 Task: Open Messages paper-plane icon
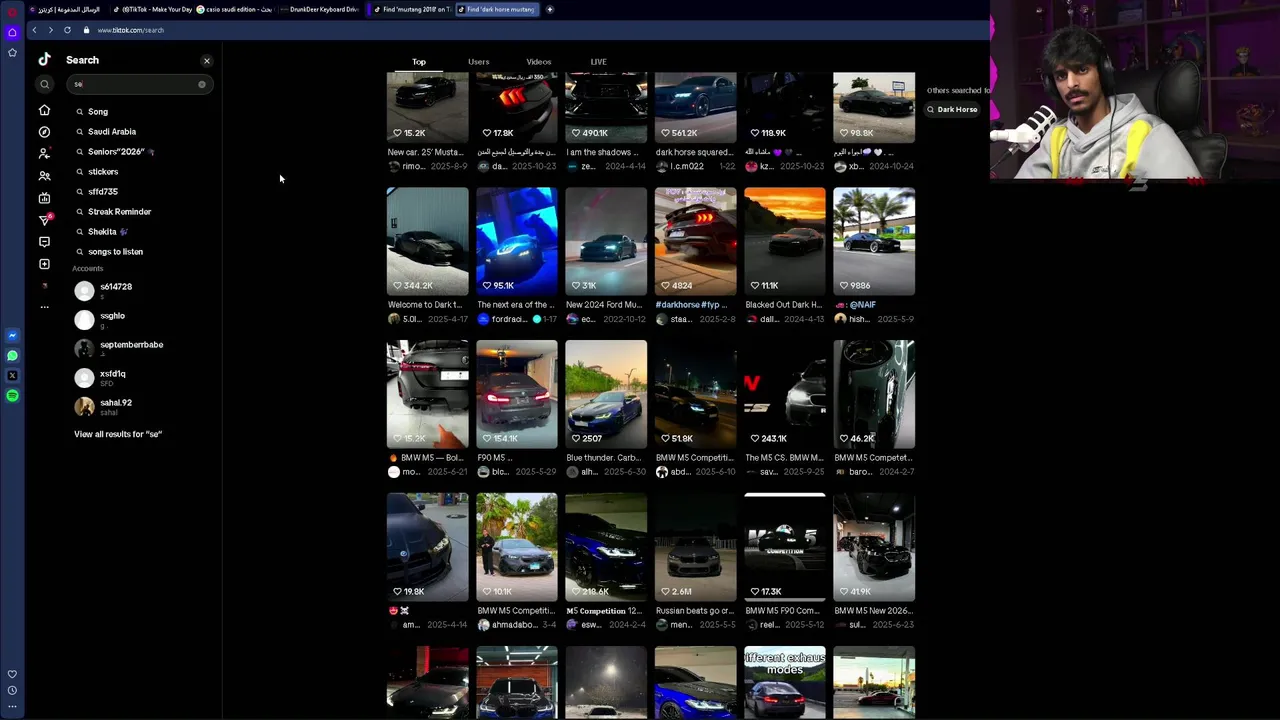(x=44, y=220)
